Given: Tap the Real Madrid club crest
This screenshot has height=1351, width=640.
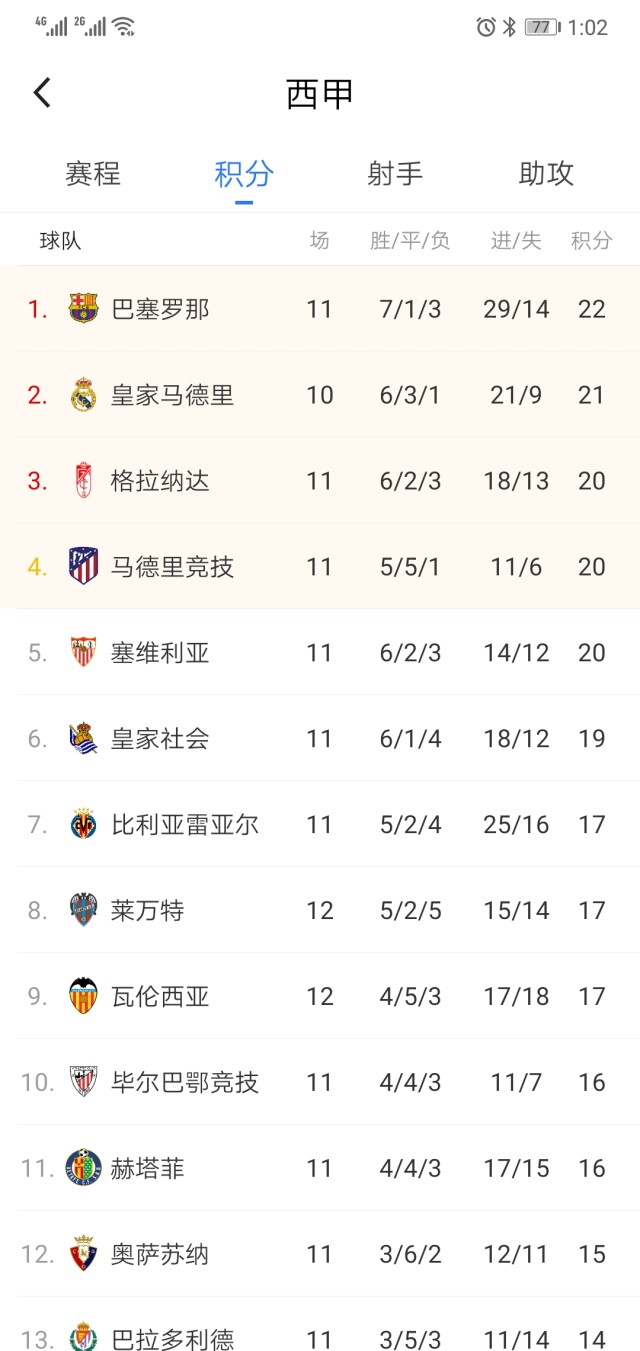Looking at the screenshot, I should (83, 395).
